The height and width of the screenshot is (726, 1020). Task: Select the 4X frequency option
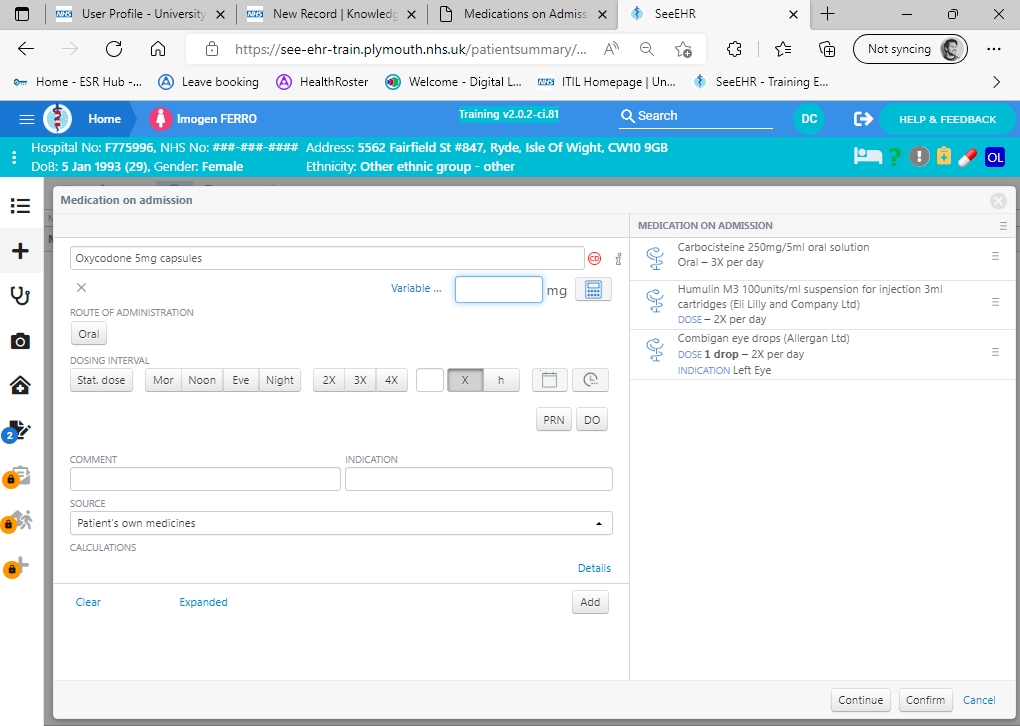coord(392,380)
